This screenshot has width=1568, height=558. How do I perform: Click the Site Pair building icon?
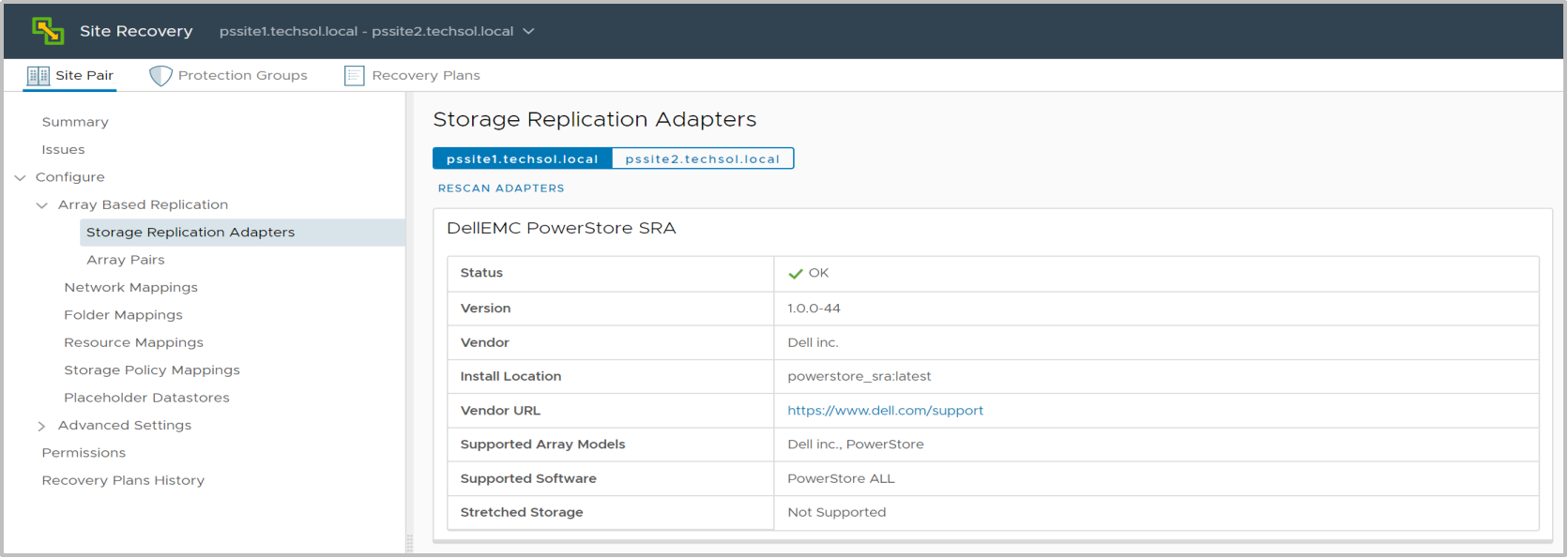click(x=38, y=76)
